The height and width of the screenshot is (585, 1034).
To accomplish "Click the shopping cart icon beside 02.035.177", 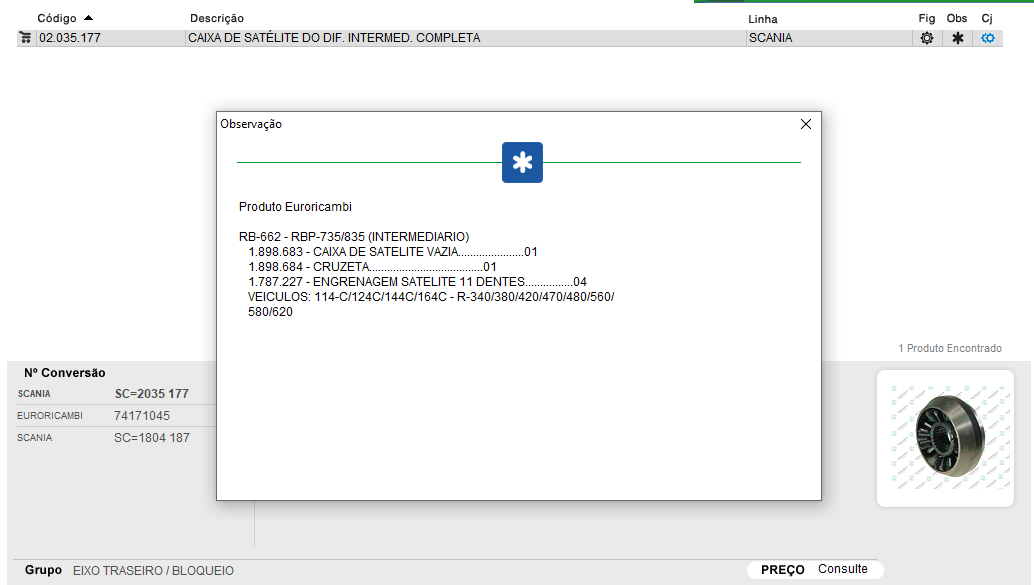I will click(25, 38).
